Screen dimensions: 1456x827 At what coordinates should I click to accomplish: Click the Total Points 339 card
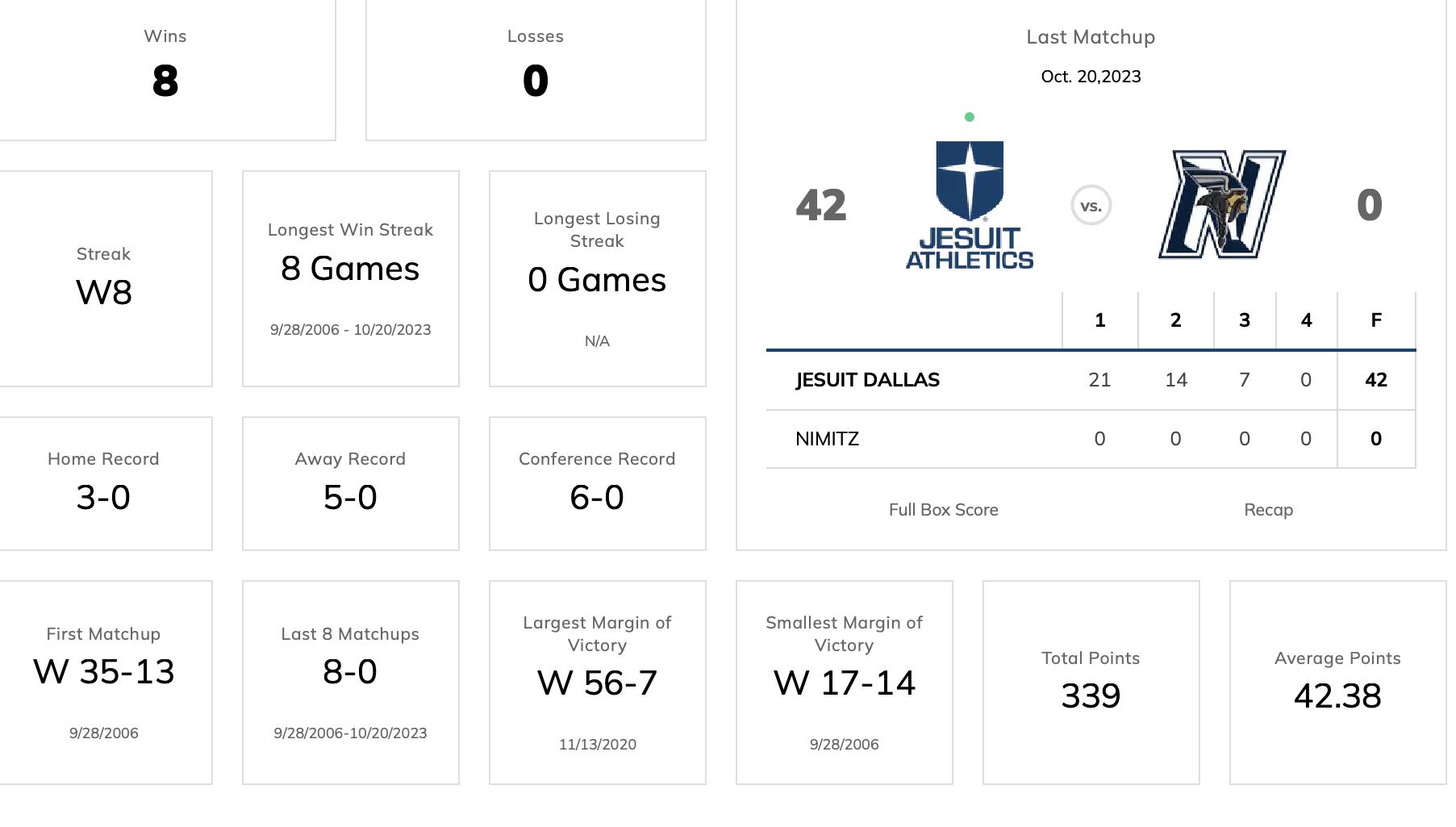pos(1091,683)
